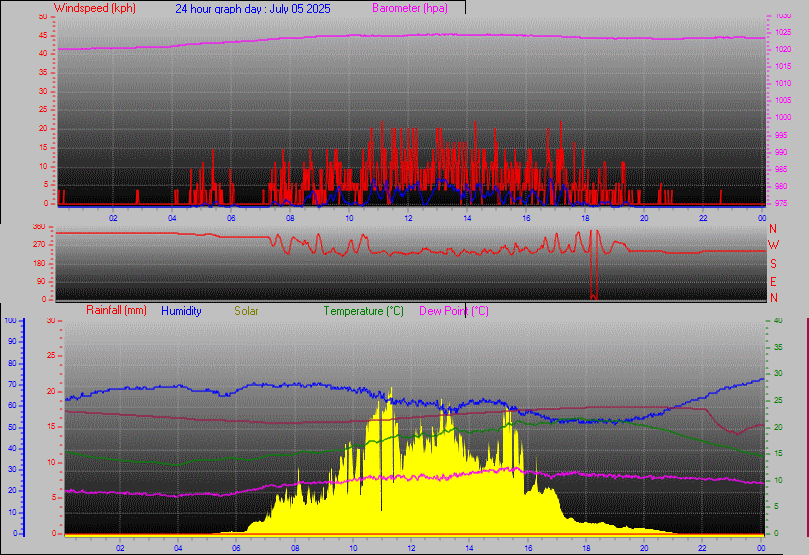This screenshot has width=809, height=555.
Task: Click the "100" value on blue humidity axis
Action: (10, 320)
